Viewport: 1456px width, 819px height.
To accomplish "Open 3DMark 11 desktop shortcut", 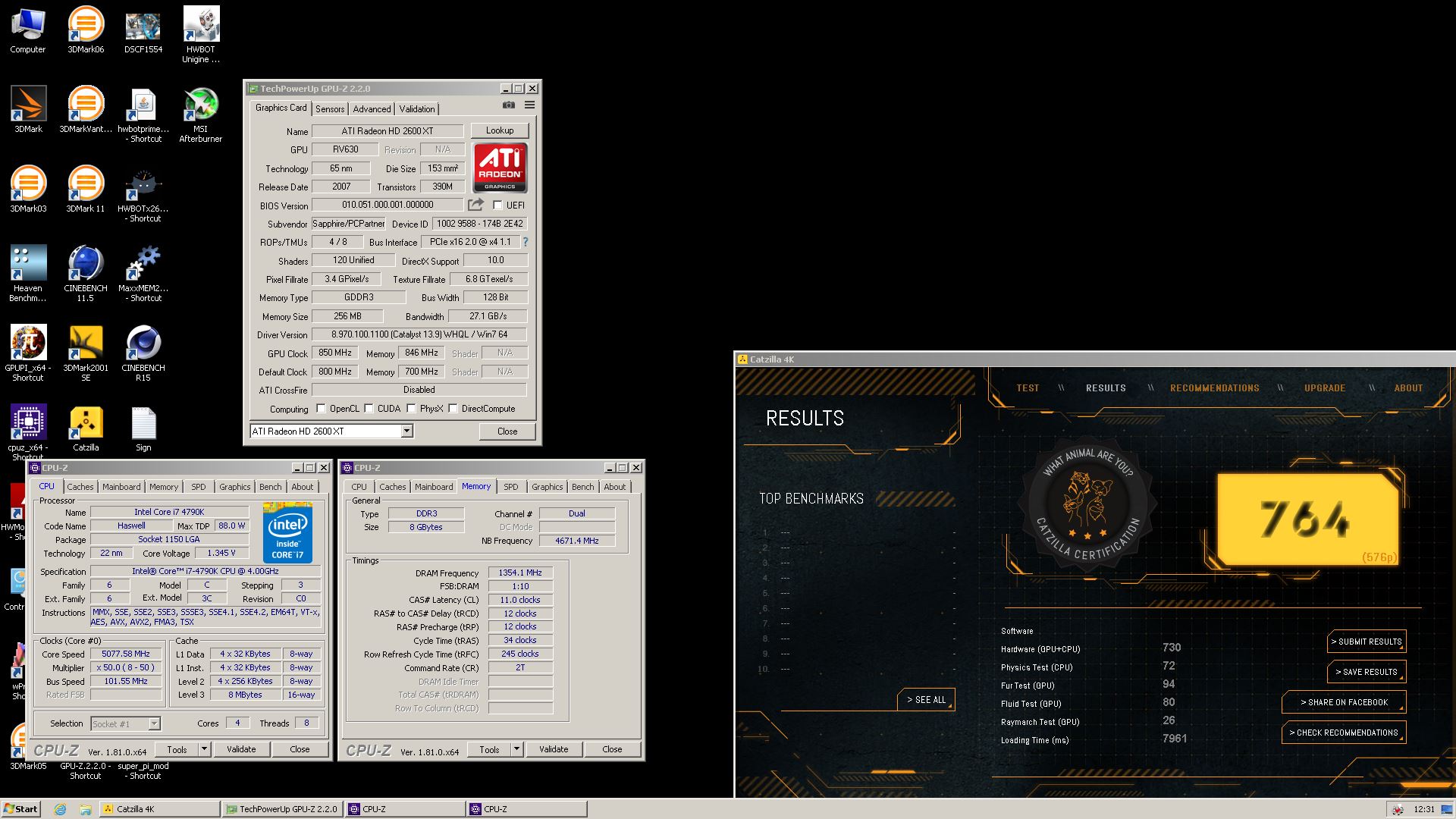I will [86, 190].
